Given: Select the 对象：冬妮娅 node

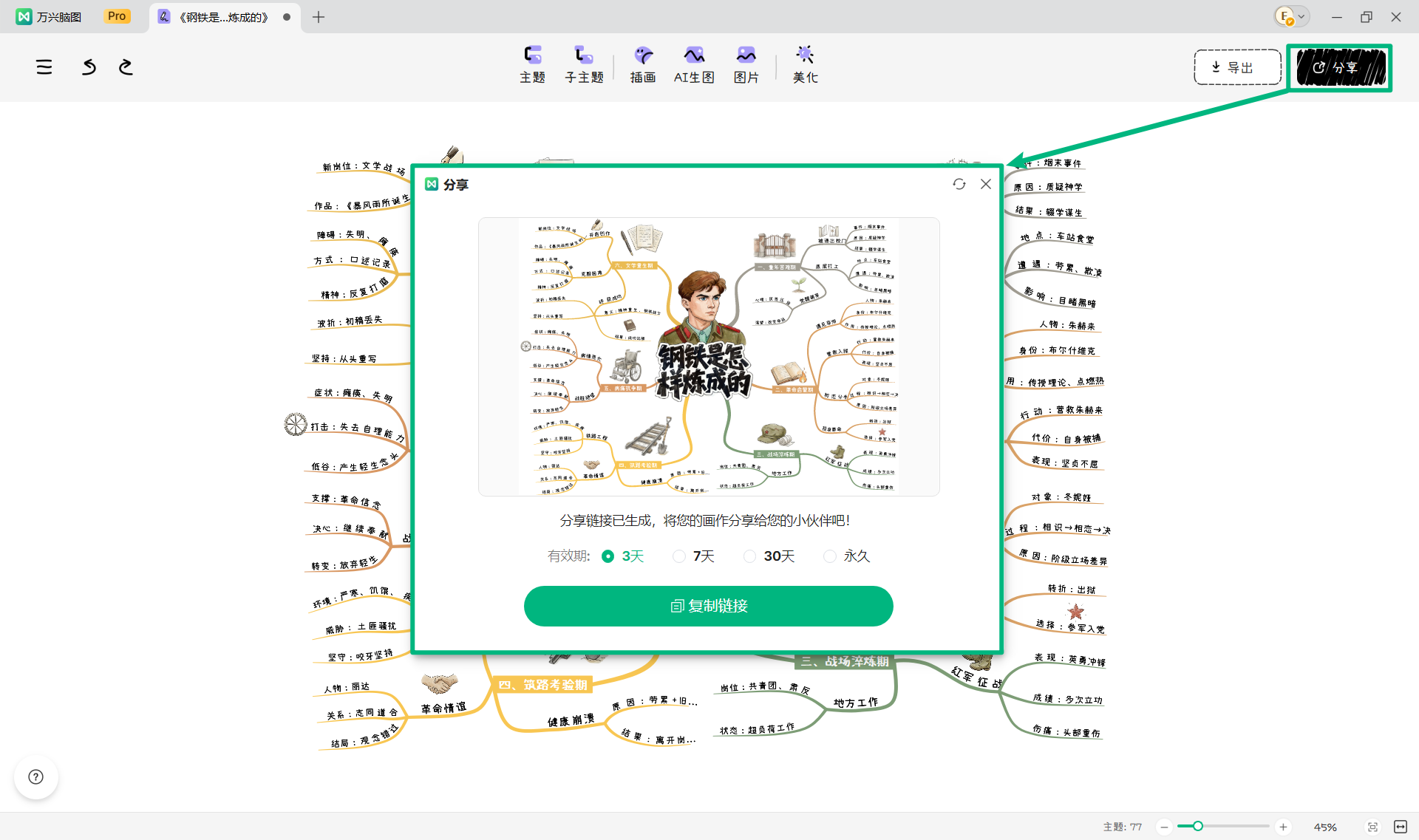Looking at the screenshot, I should click(x=1061, y=497).
